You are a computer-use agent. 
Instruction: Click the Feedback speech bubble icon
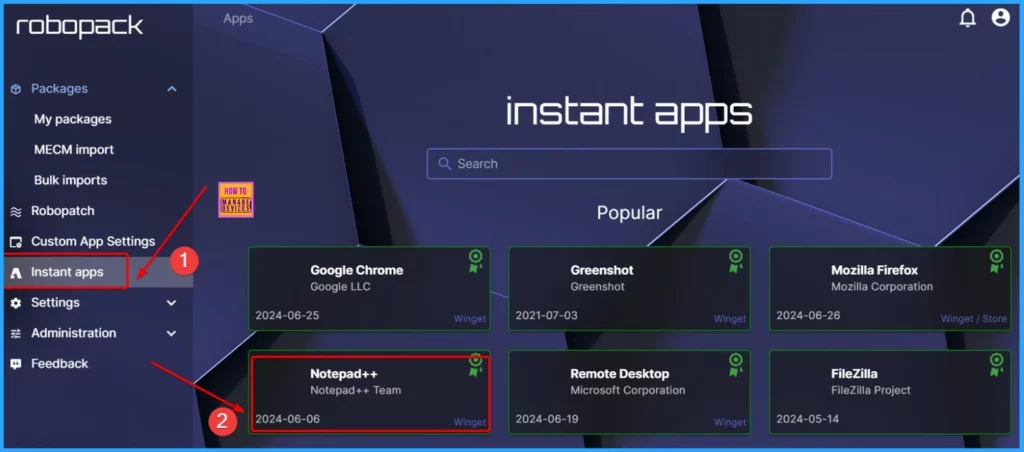[x=16, y=364]
